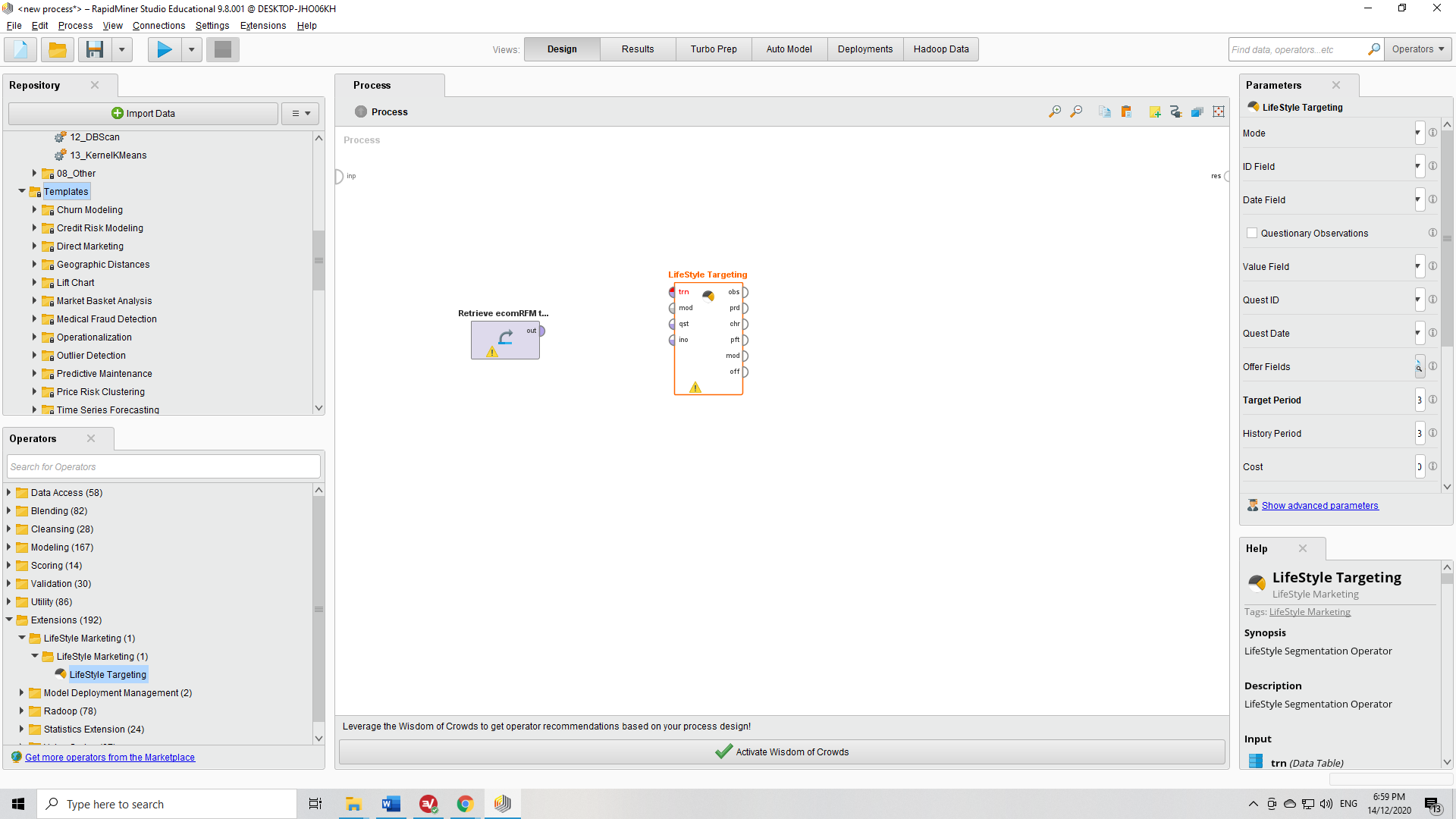Viewport: 1456px width, 819px height.
Task: Select the LifeStyle Targeting operator in the tree
Action: 108,675
